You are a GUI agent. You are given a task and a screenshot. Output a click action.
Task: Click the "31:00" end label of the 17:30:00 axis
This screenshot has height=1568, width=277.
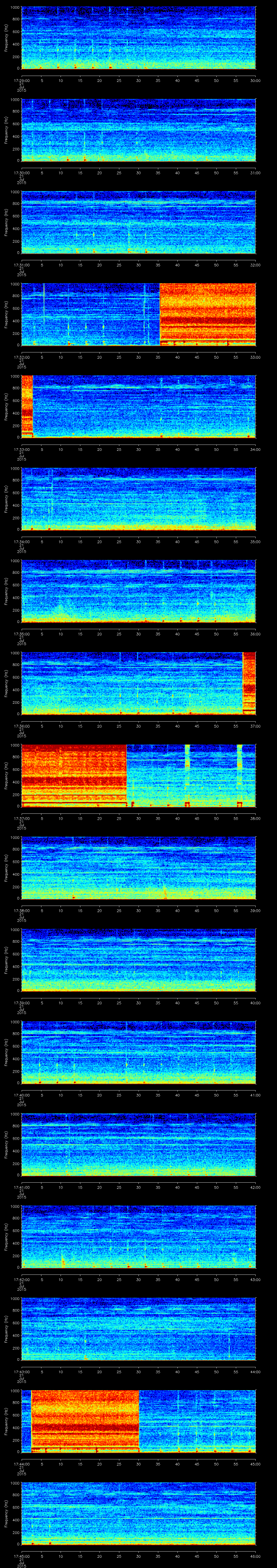click(x=255, y=173)
